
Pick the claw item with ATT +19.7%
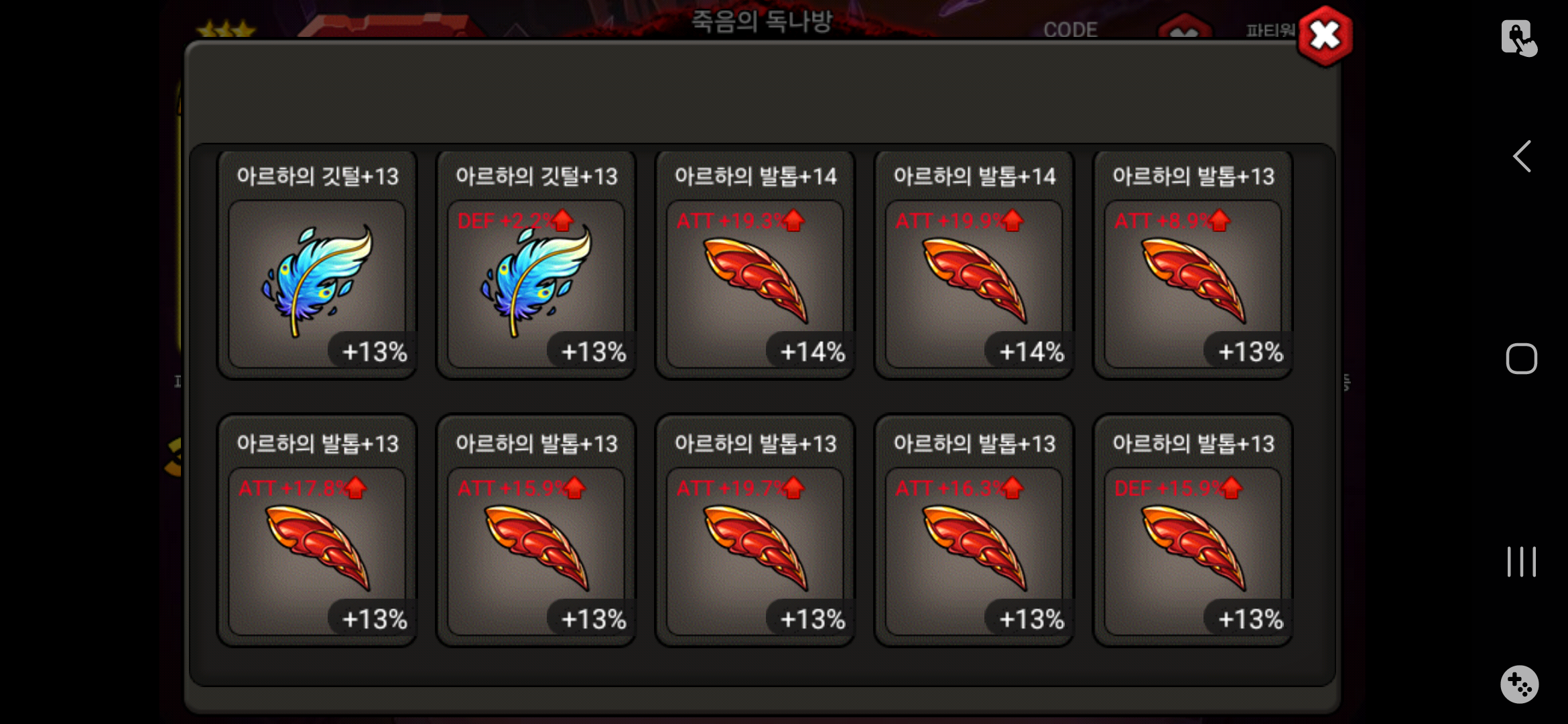tap(755, 530)
